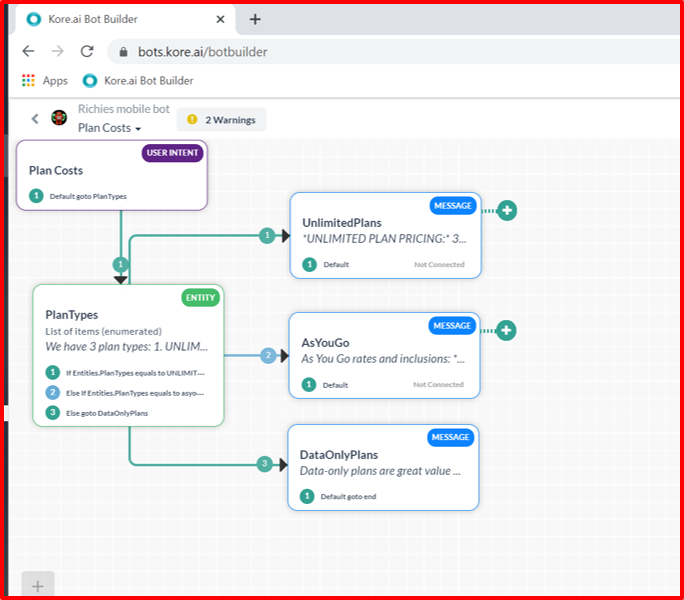Open the Plan Costs task dropdown

tap(109, 128)
